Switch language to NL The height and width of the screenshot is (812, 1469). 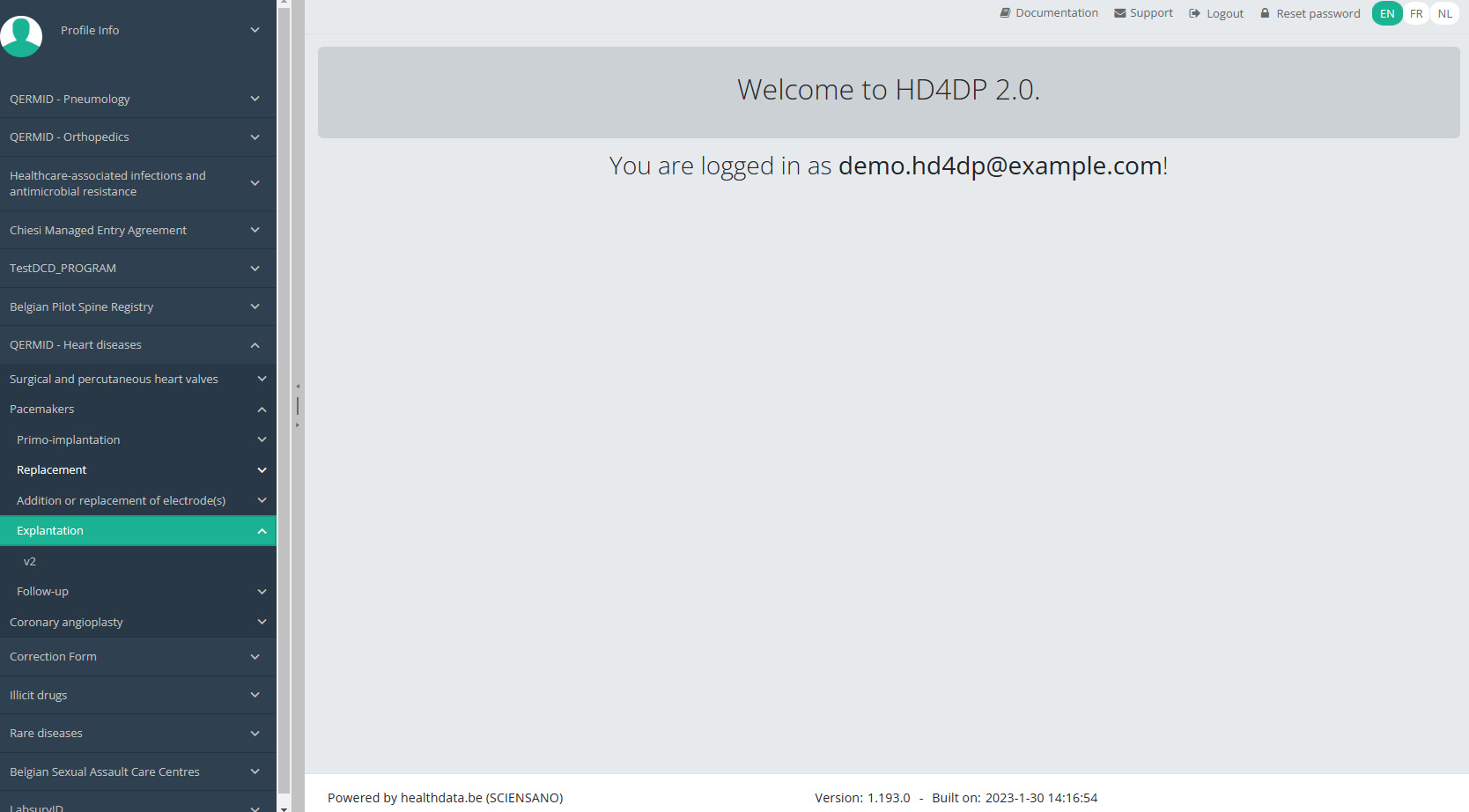tap(1445, 13)
